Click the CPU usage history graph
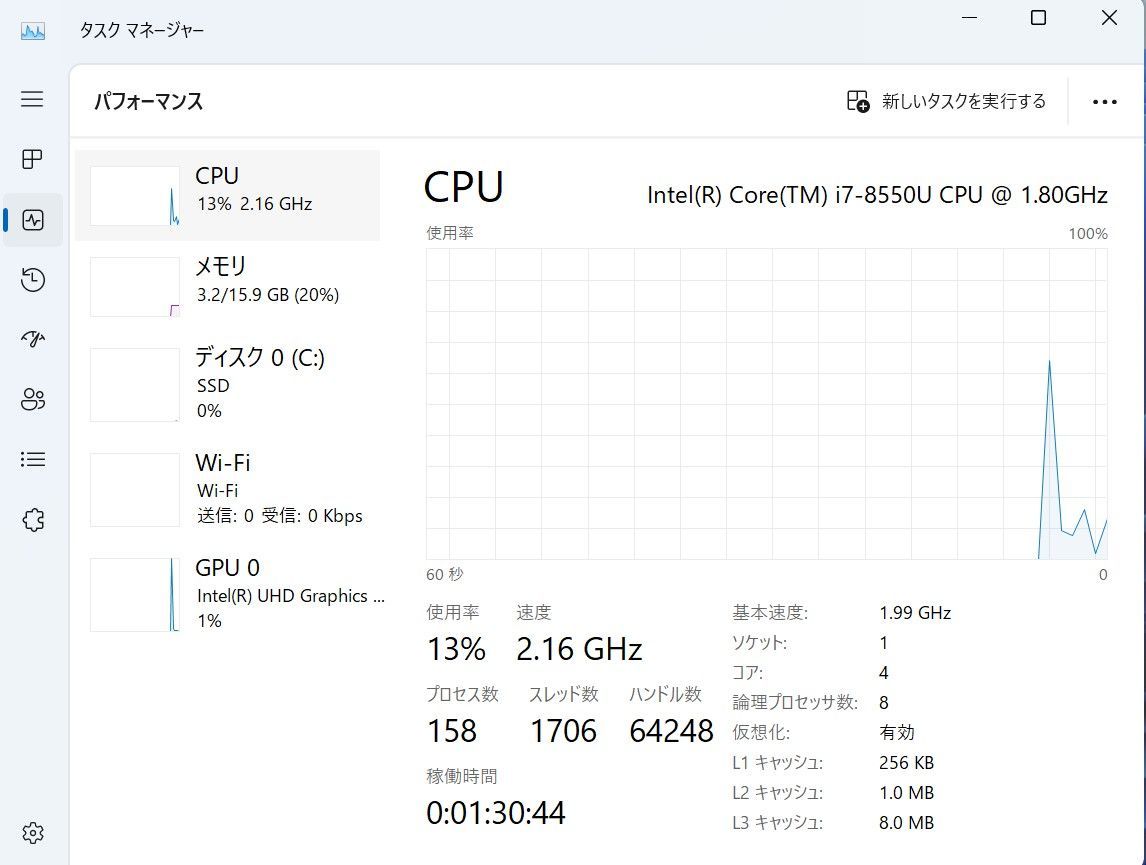 765,400
